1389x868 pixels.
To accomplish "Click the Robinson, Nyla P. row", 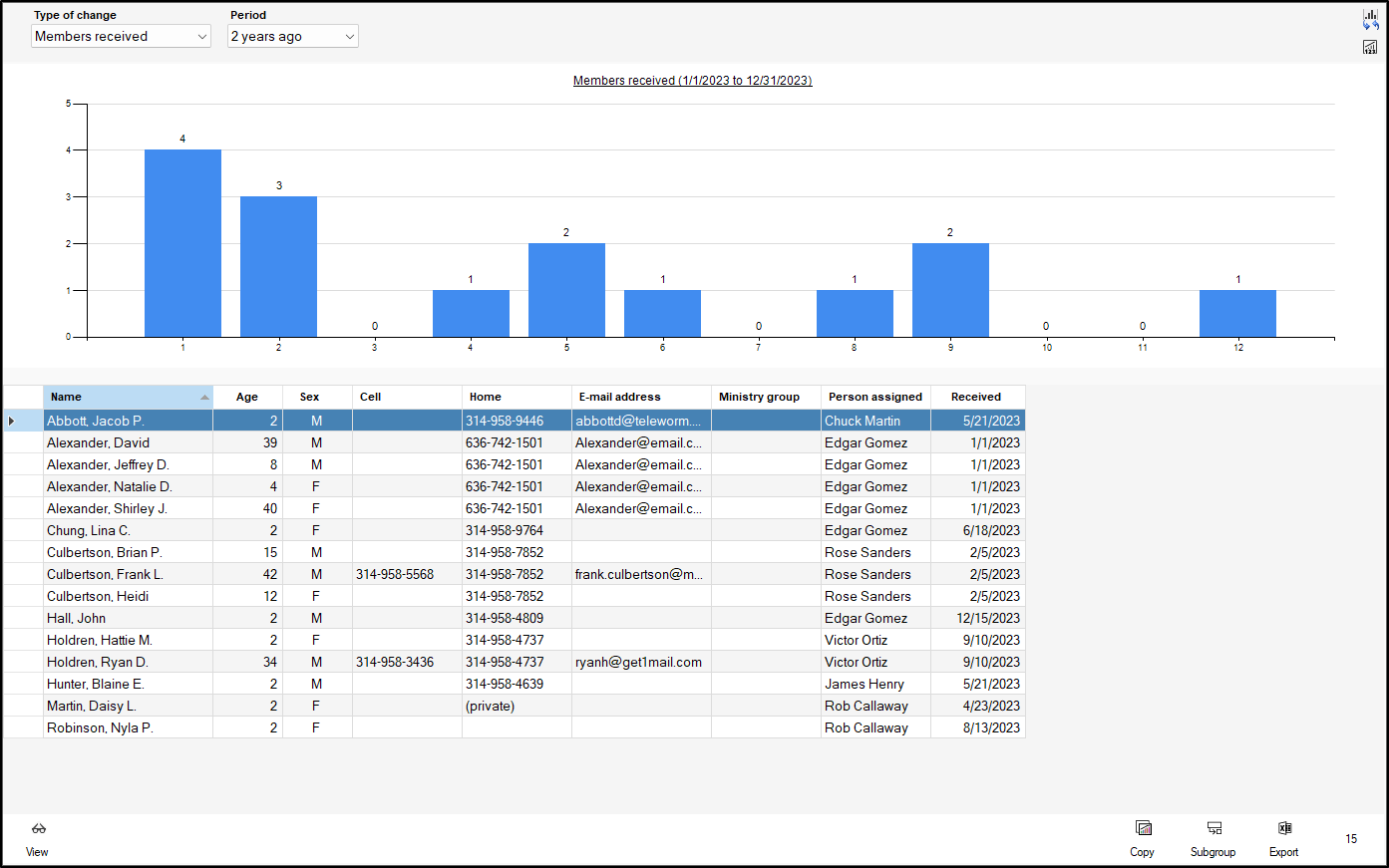I will [100, 728].
